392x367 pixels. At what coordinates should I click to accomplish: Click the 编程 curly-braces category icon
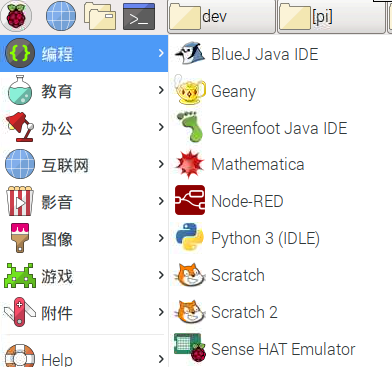point(20,53)
